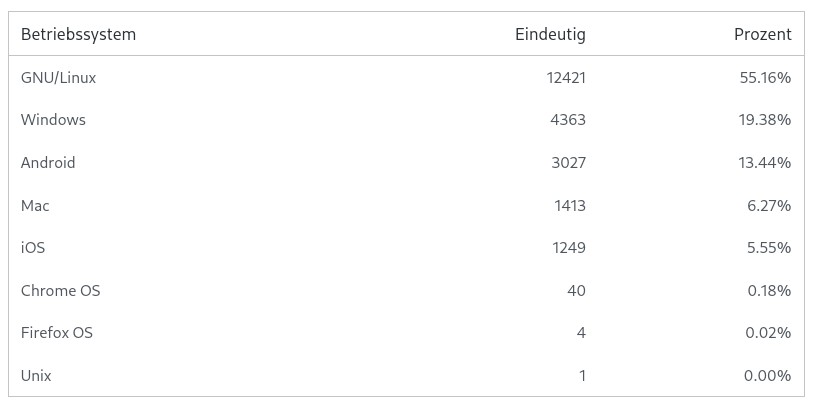816x406 pixels.
Task: Click the Betriebssystem column header
Action: point(78,34)
